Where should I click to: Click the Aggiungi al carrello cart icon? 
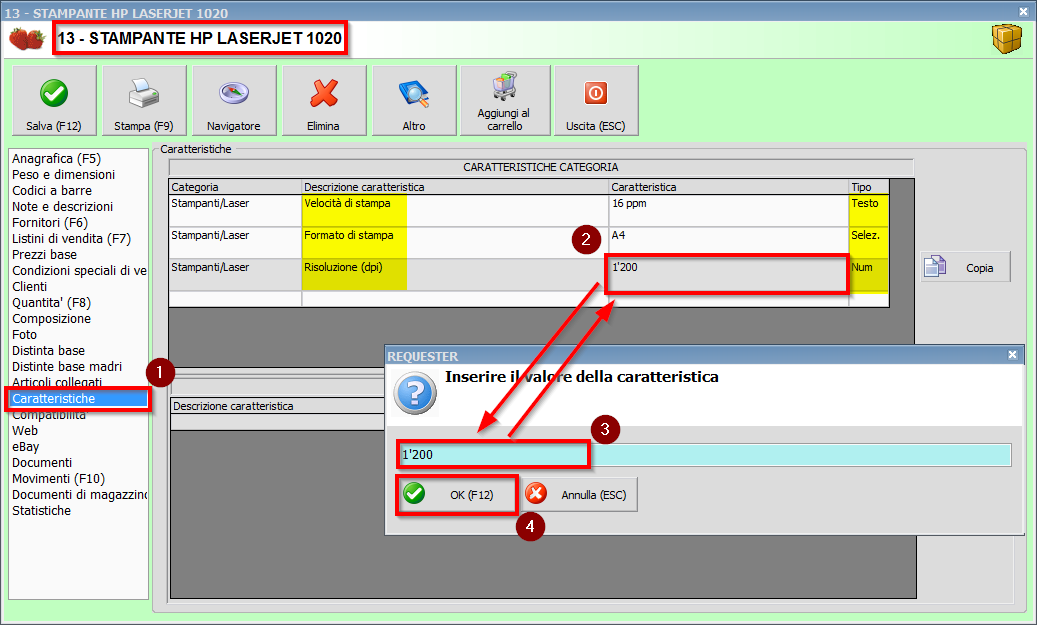pyautogui.click(x=505, y=87)
